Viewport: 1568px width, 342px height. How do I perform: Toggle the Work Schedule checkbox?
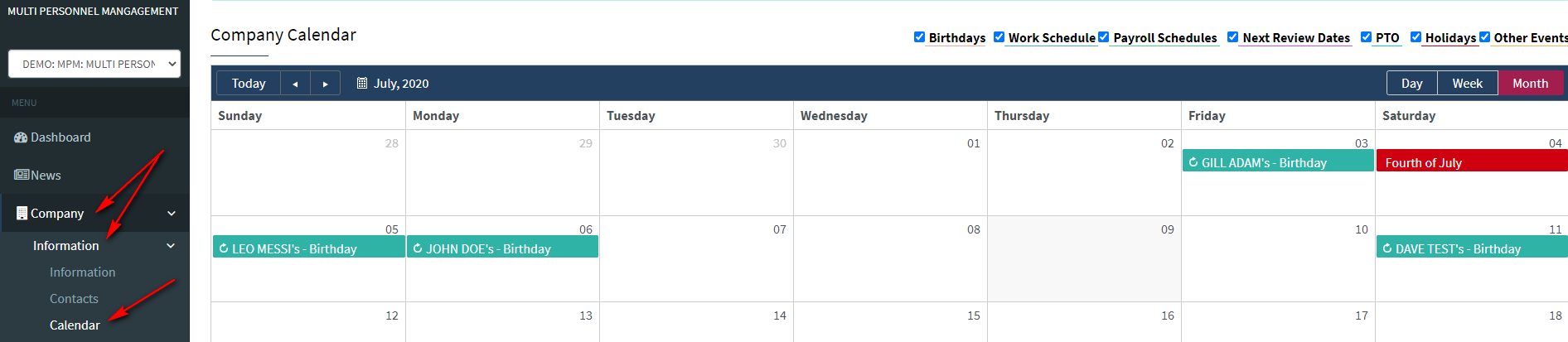pos(999,36)
